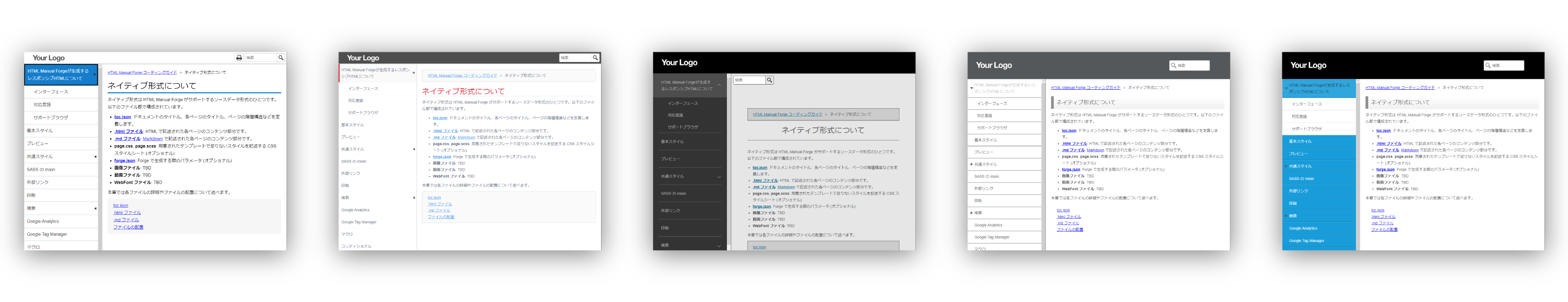The height and width of the screenshot is (302, 1568).
Task: Click search magnifier in the first white-header preview
Action: point(281,58)
